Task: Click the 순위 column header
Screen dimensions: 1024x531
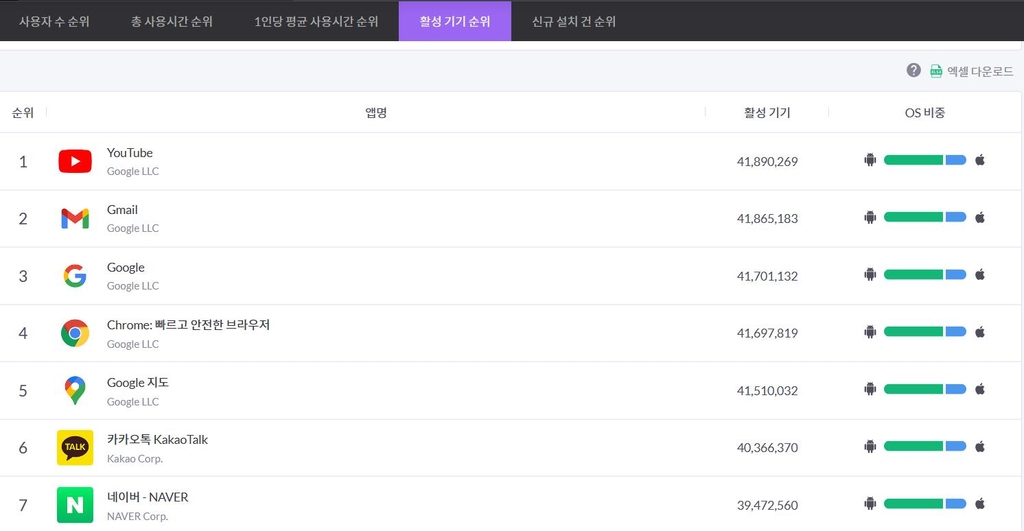Action: (x=23, y=113)
